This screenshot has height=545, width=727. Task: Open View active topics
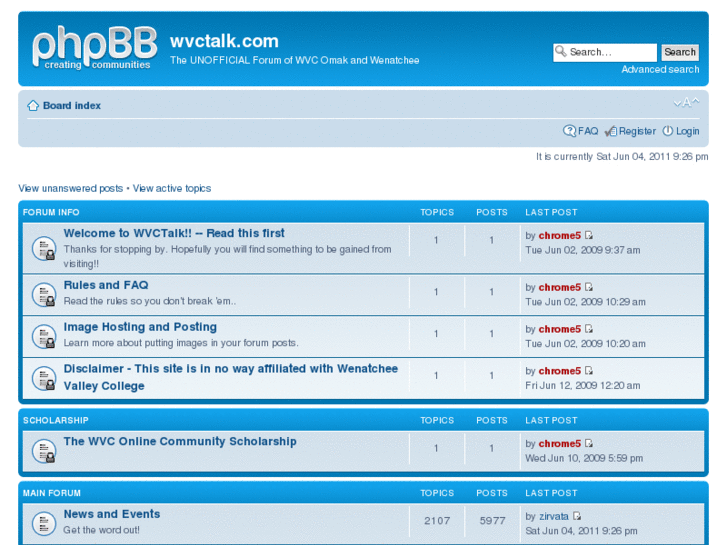[x=172, y=188]
